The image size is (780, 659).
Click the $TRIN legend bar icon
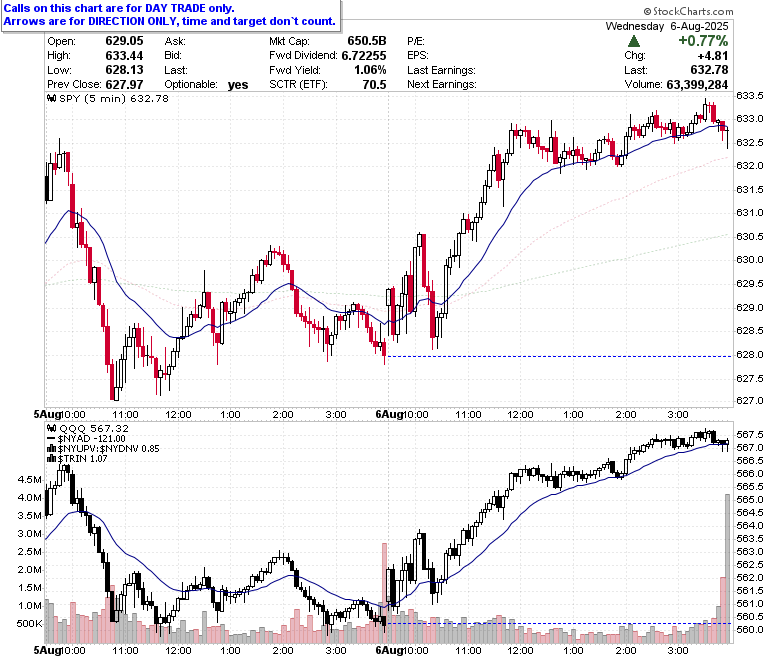(51, 459)
